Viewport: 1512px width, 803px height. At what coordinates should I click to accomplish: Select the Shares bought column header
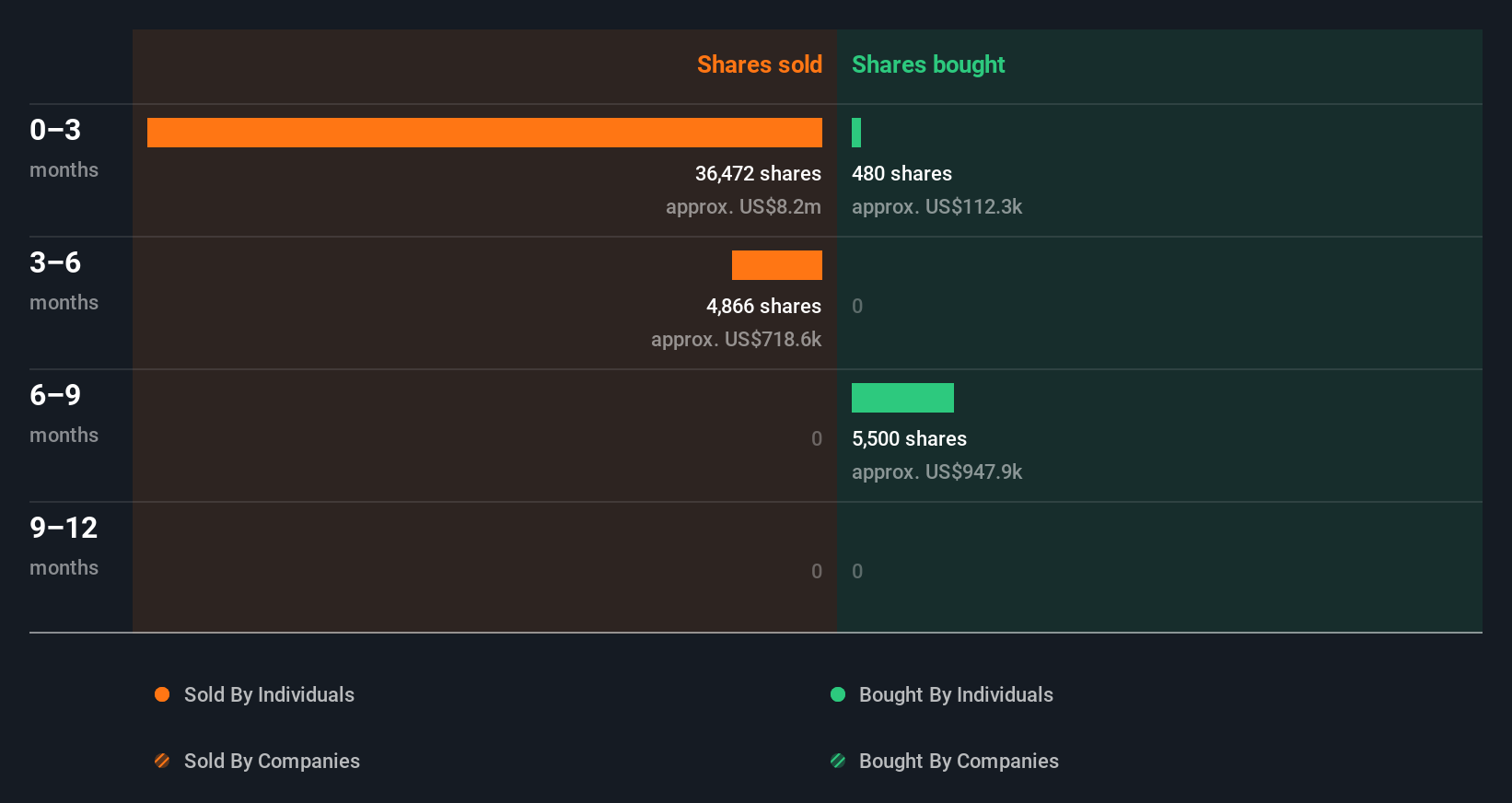point(928,64)
